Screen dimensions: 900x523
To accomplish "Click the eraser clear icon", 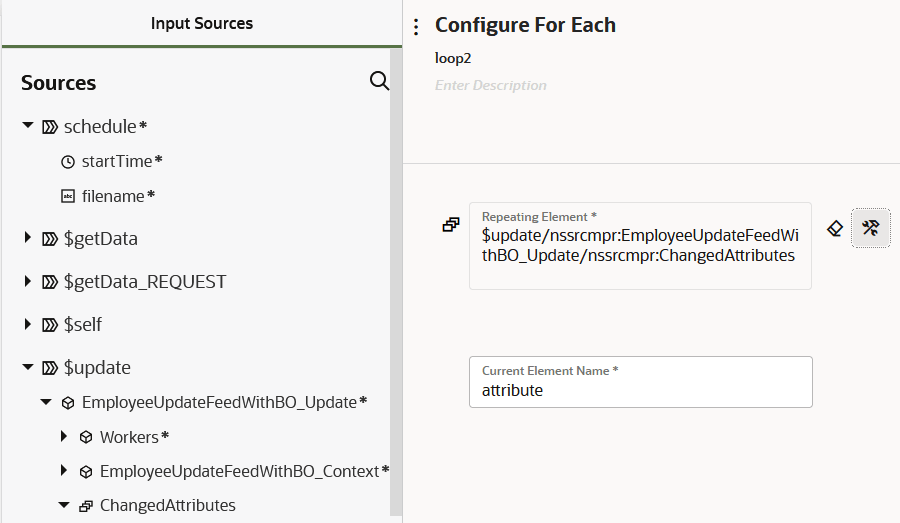I will point(836,228).
